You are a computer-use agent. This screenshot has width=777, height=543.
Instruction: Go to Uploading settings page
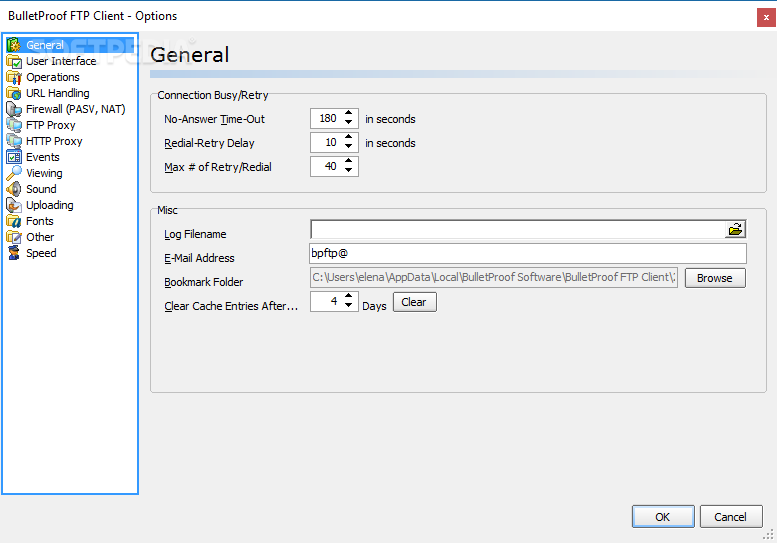point(50,205)
